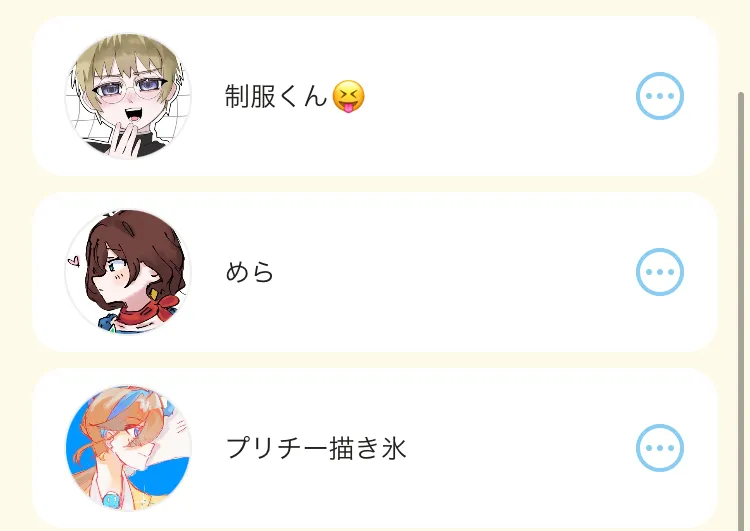Open more options for めら
The image size is (750, 531).
click(660, 272)
